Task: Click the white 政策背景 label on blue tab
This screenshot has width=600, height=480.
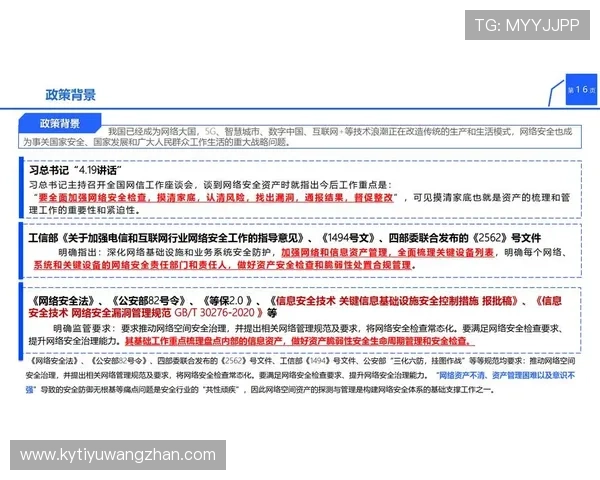Action: (x=60, y=123)
